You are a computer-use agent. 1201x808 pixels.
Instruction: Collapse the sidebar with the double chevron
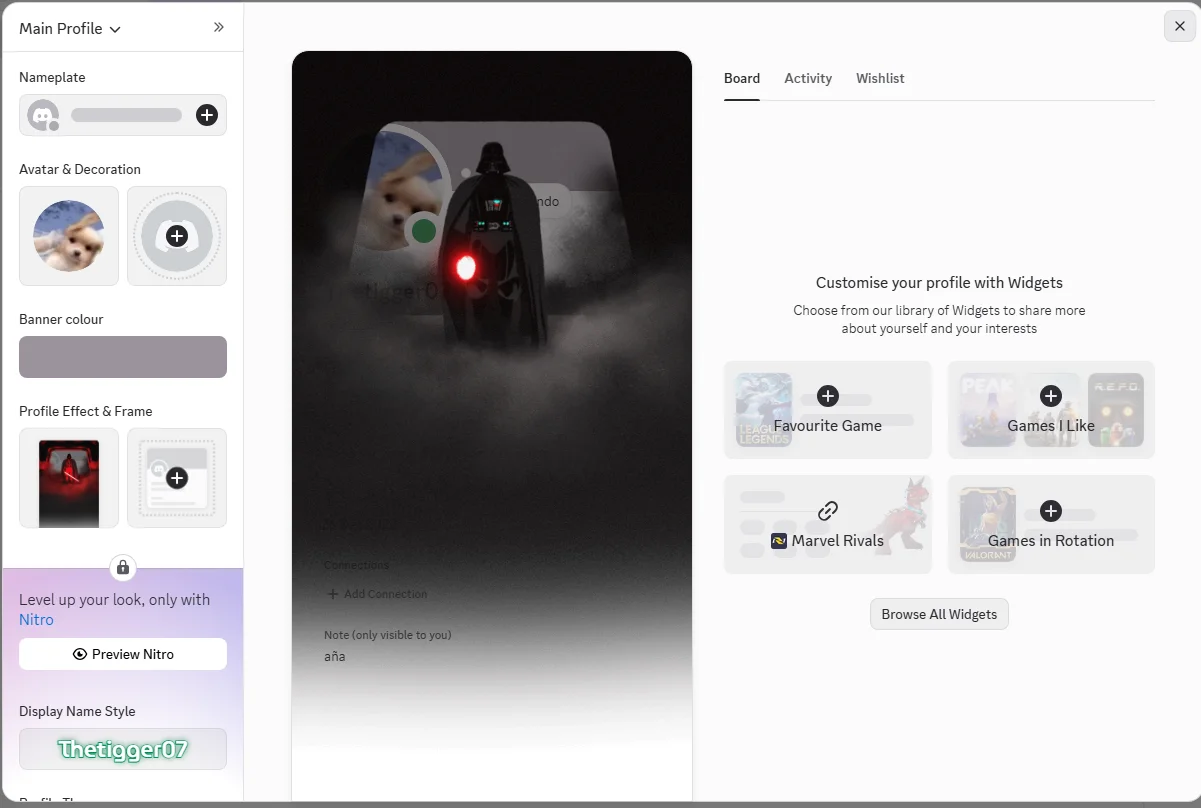pyautogui.click(x=219, y=28)
